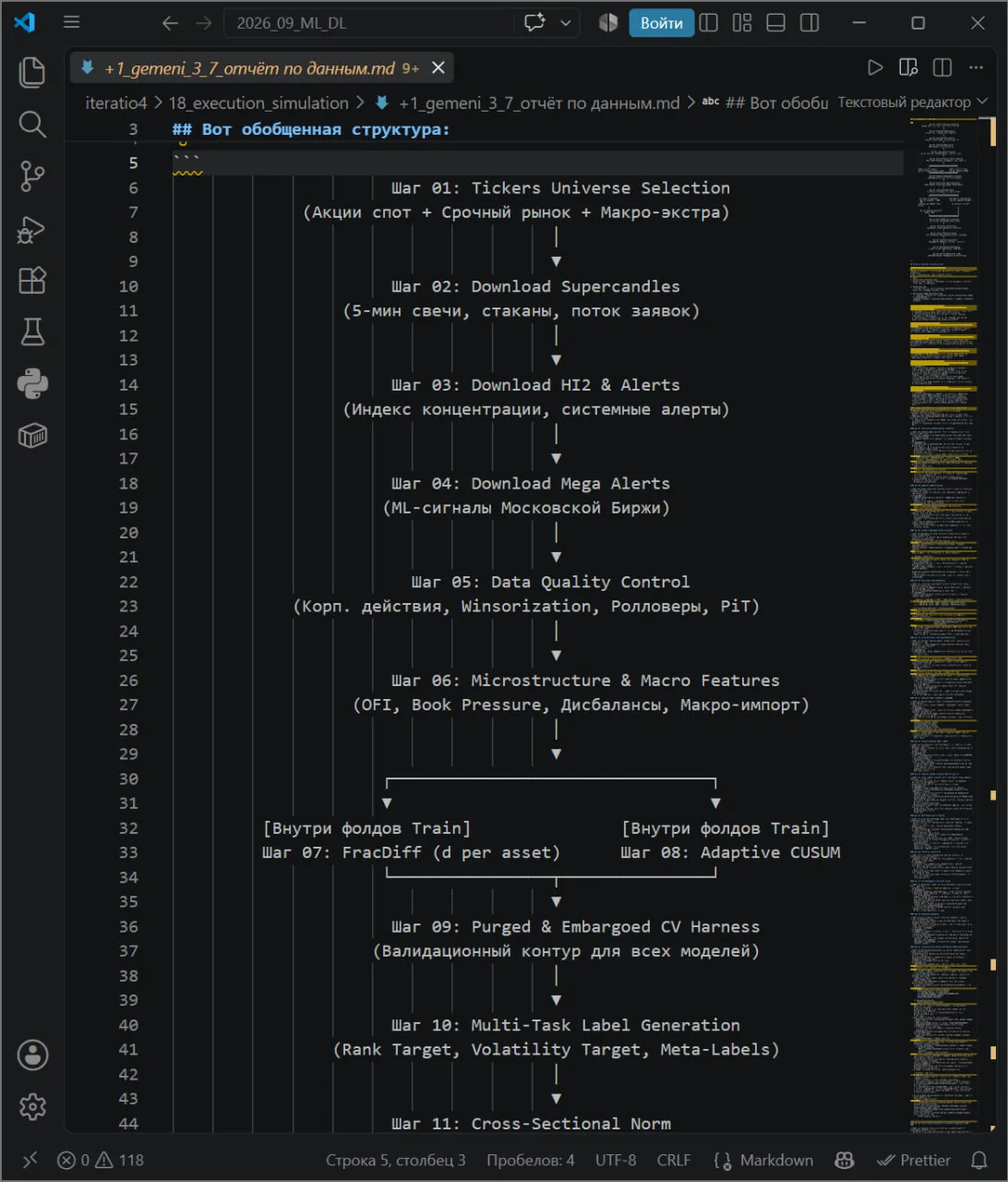Image resolution: width=1008 pixels, height=1182 pixels.
Task: Show errors count 0 in status bar
Action: (x=74, y=1160)
